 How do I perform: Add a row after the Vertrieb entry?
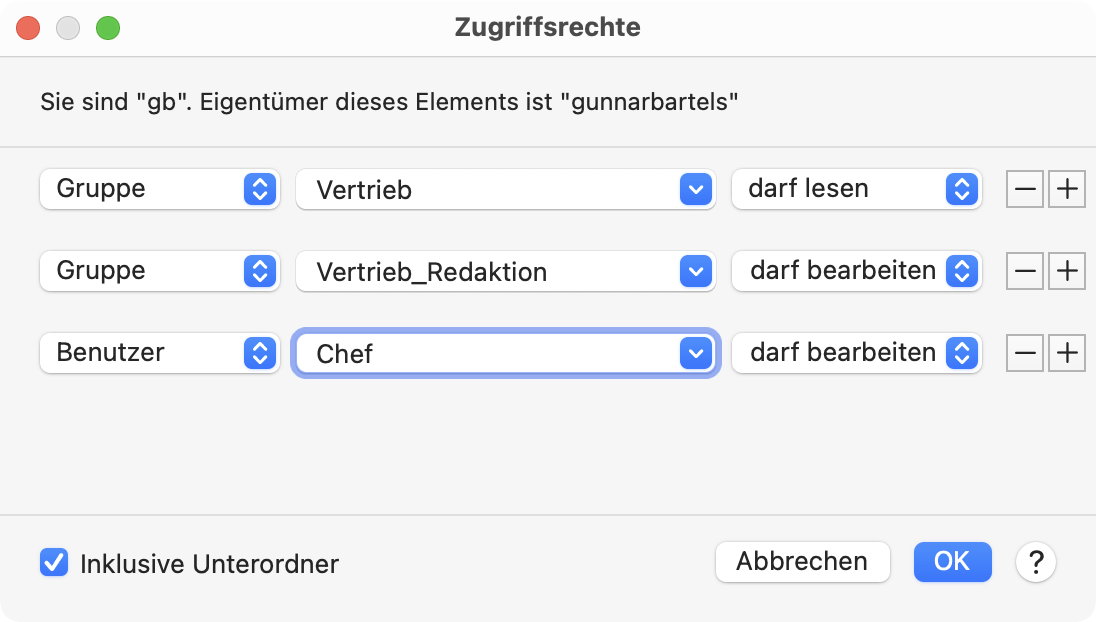click(1067, 189)
